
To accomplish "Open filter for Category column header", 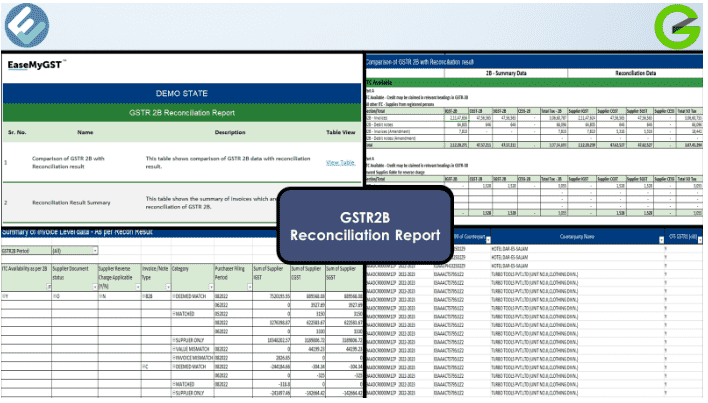I will (210, 287).
